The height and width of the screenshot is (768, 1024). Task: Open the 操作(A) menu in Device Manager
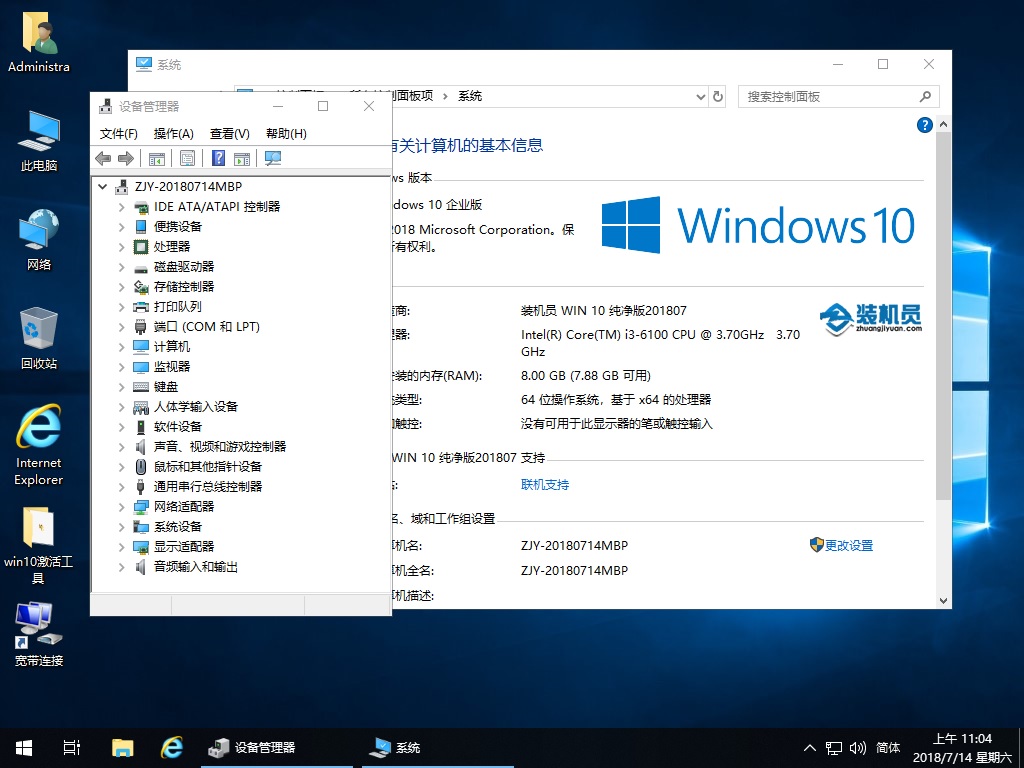pos(173,134)
